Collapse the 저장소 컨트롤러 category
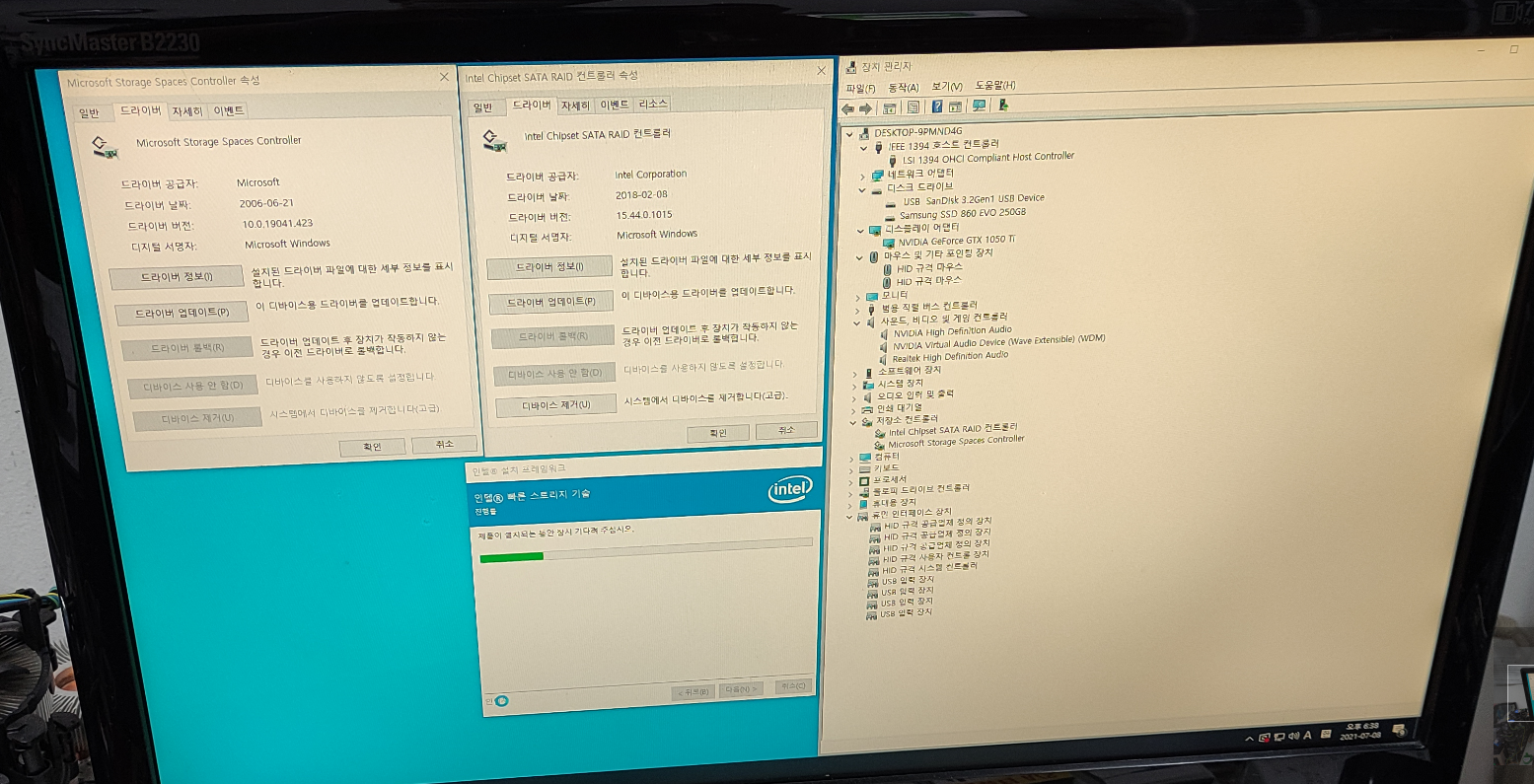1534x784 pixels. tap(852, 422)
